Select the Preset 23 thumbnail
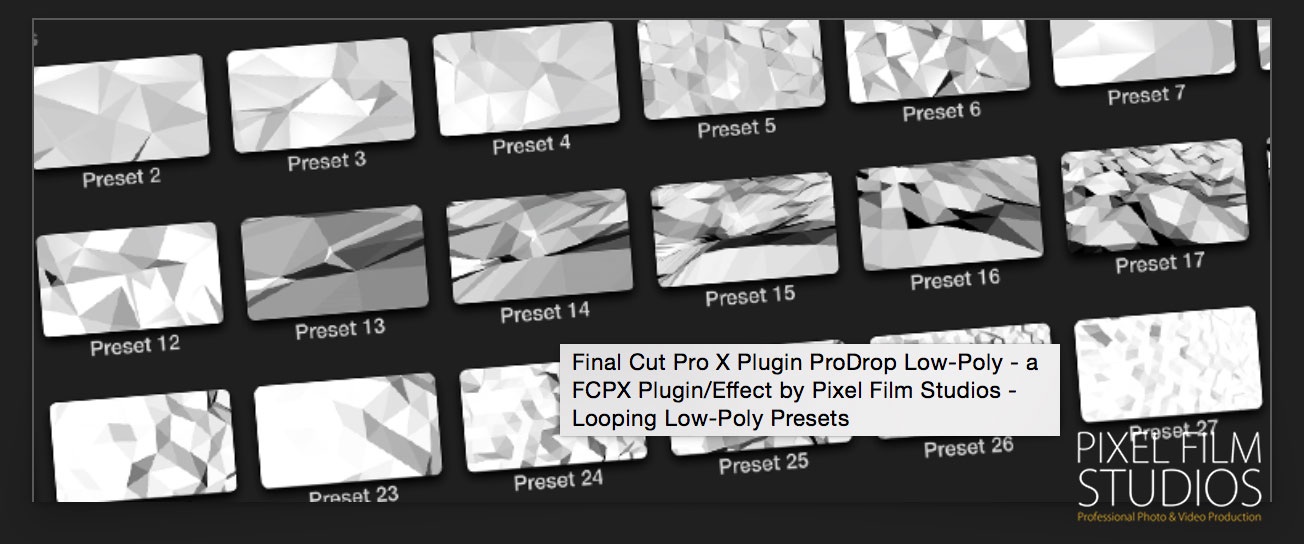 (348, 430)
